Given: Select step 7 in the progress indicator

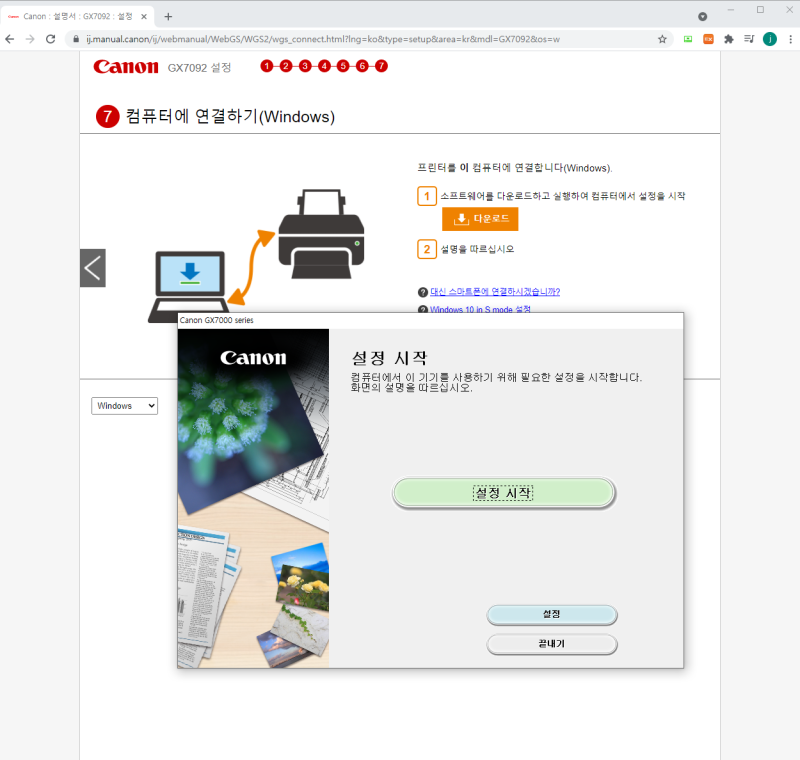Looking at the screenshot, I should [379, 66].
